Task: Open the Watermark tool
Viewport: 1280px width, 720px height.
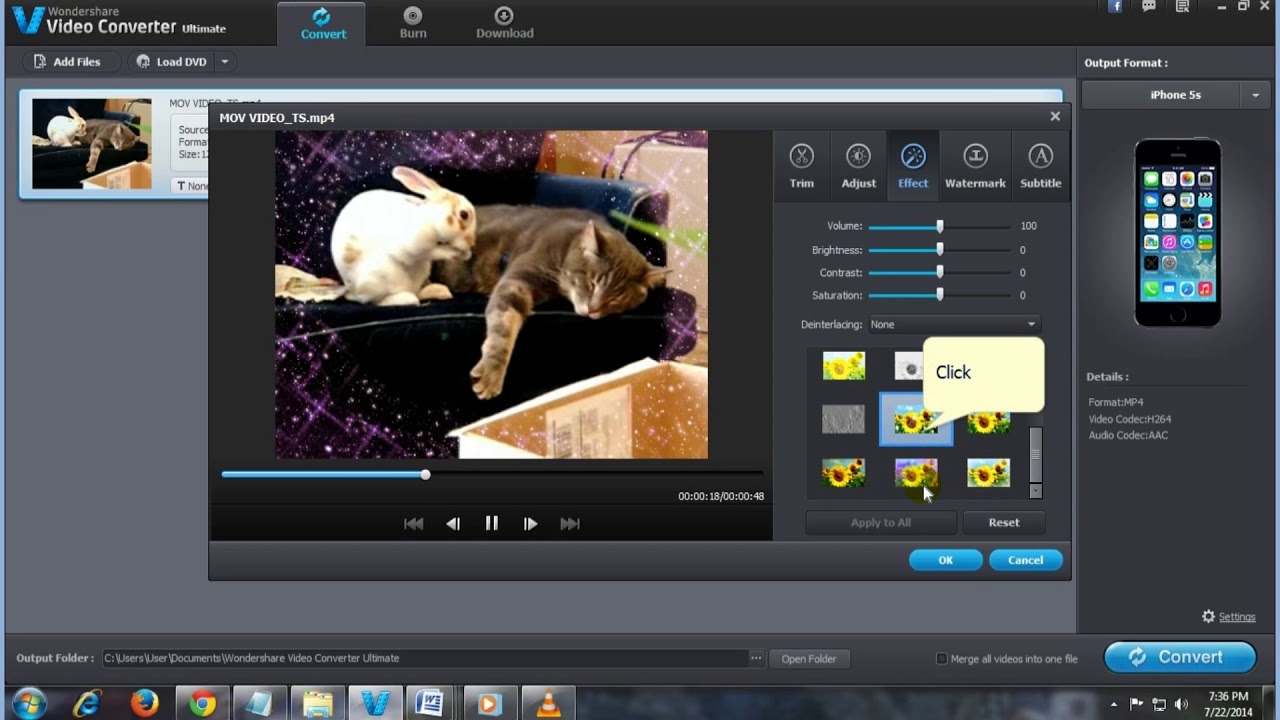Action: 975,166
